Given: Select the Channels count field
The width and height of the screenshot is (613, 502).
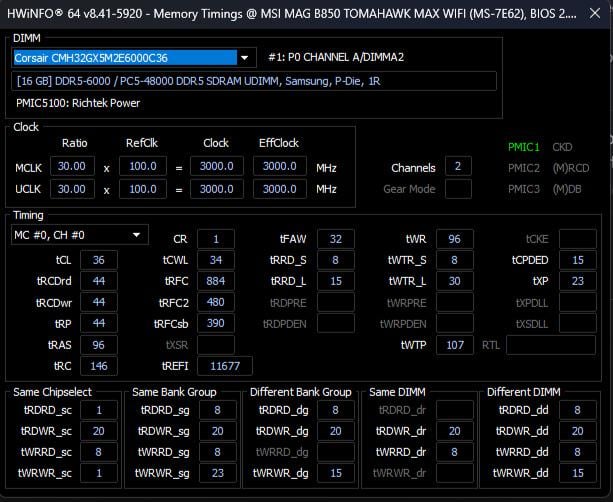Looking at the screenshot, I should coord(458,167).
